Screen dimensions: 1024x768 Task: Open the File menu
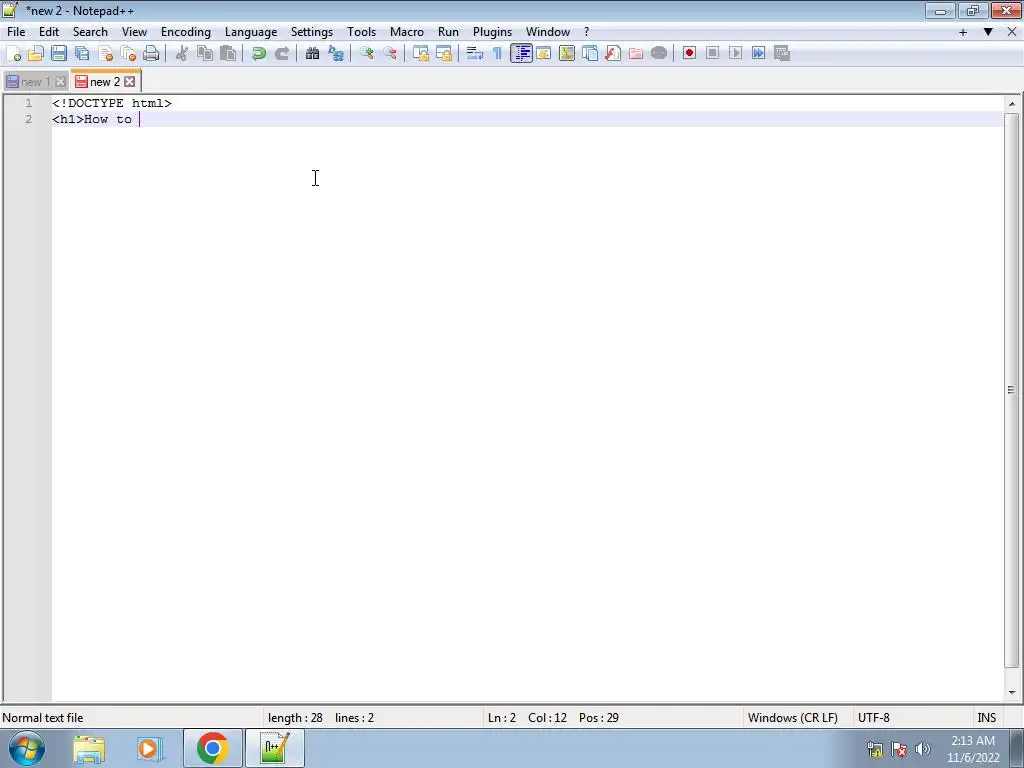pos(16,32)
